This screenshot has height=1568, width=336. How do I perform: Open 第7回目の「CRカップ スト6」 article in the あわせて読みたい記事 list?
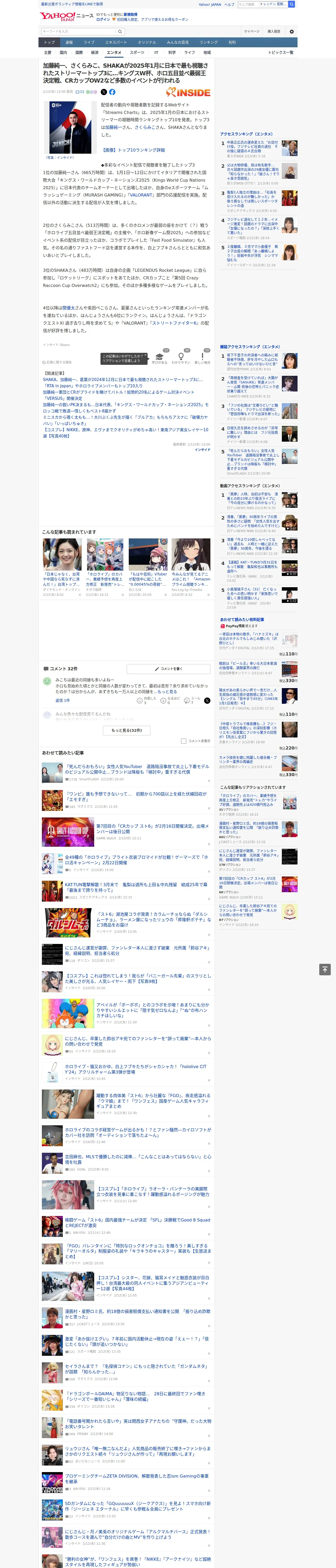tap(153, 828)
